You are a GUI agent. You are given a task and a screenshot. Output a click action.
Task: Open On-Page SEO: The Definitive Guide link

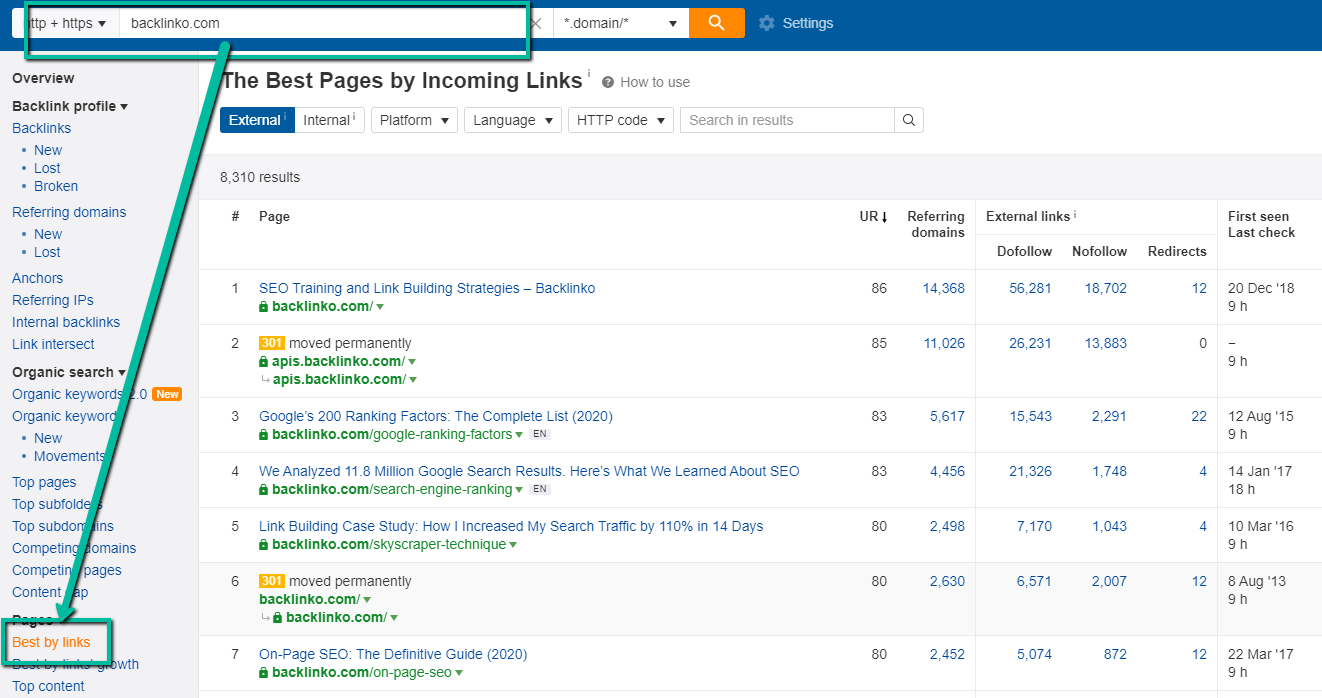click(393, 654)
